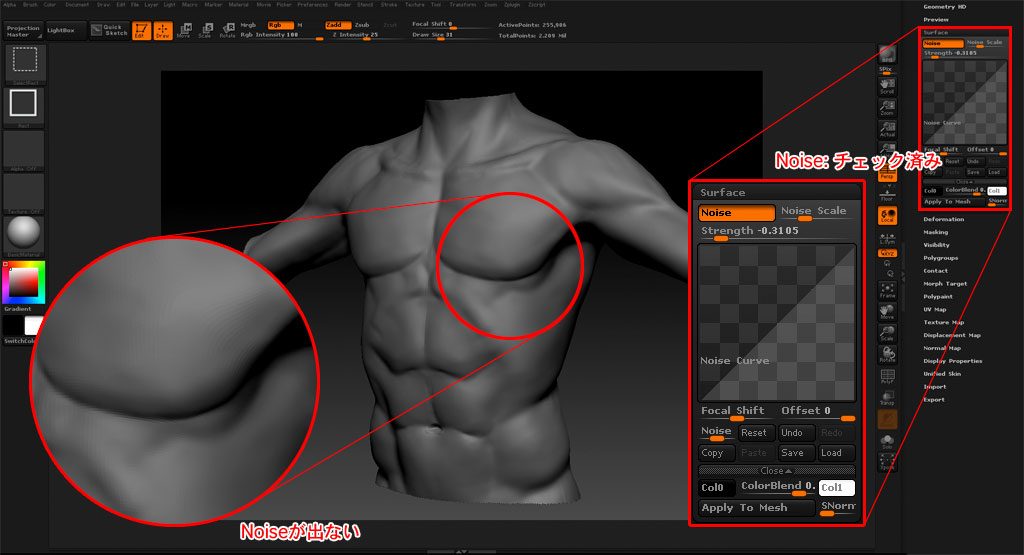The width and height of the screenshot is (1024, 555).
Task: Expand the Normal Map section
Action: 942,348
